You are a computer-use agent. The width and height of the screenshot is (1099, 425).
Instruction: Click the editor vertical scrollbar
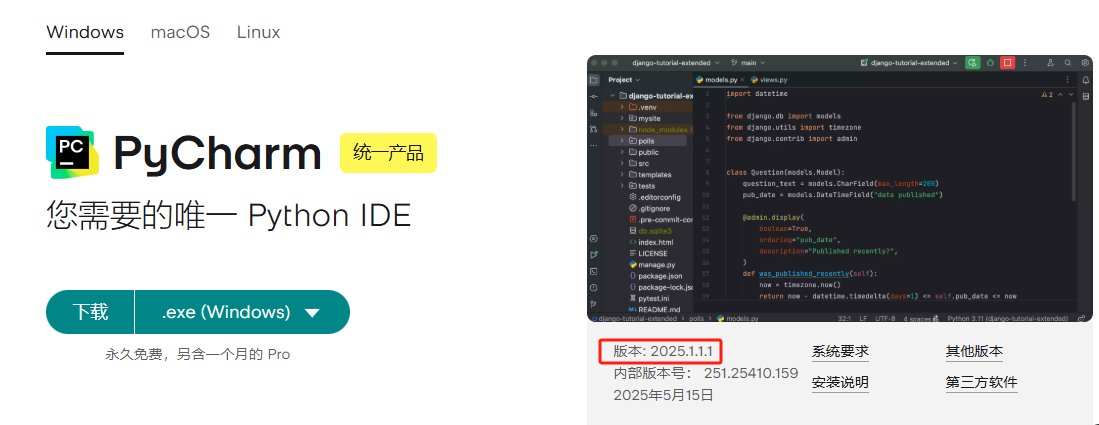pos(1074,151)
